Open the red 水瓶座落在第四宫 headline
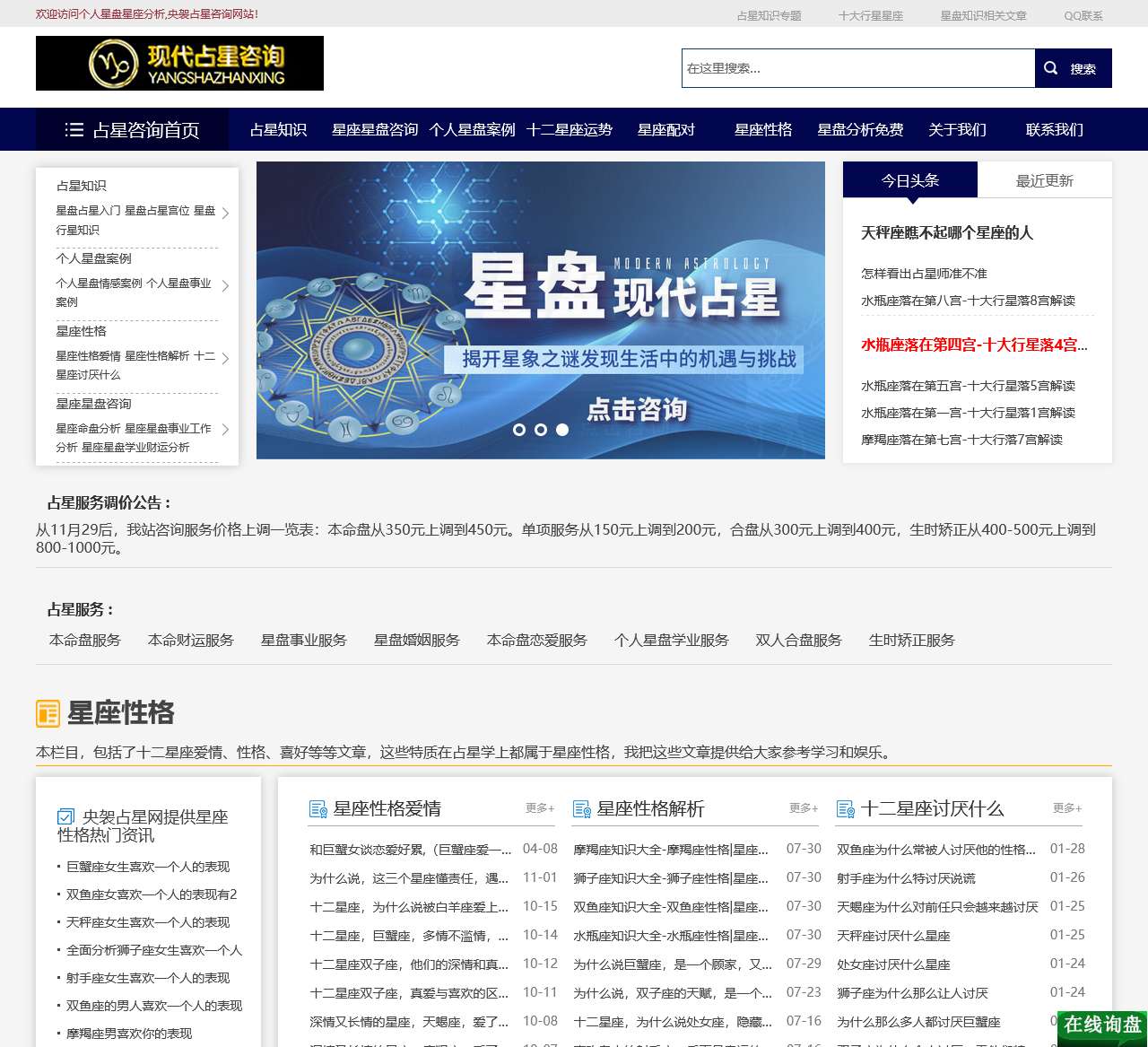Screen dimensions: 1148x1047 coord(974,345)
